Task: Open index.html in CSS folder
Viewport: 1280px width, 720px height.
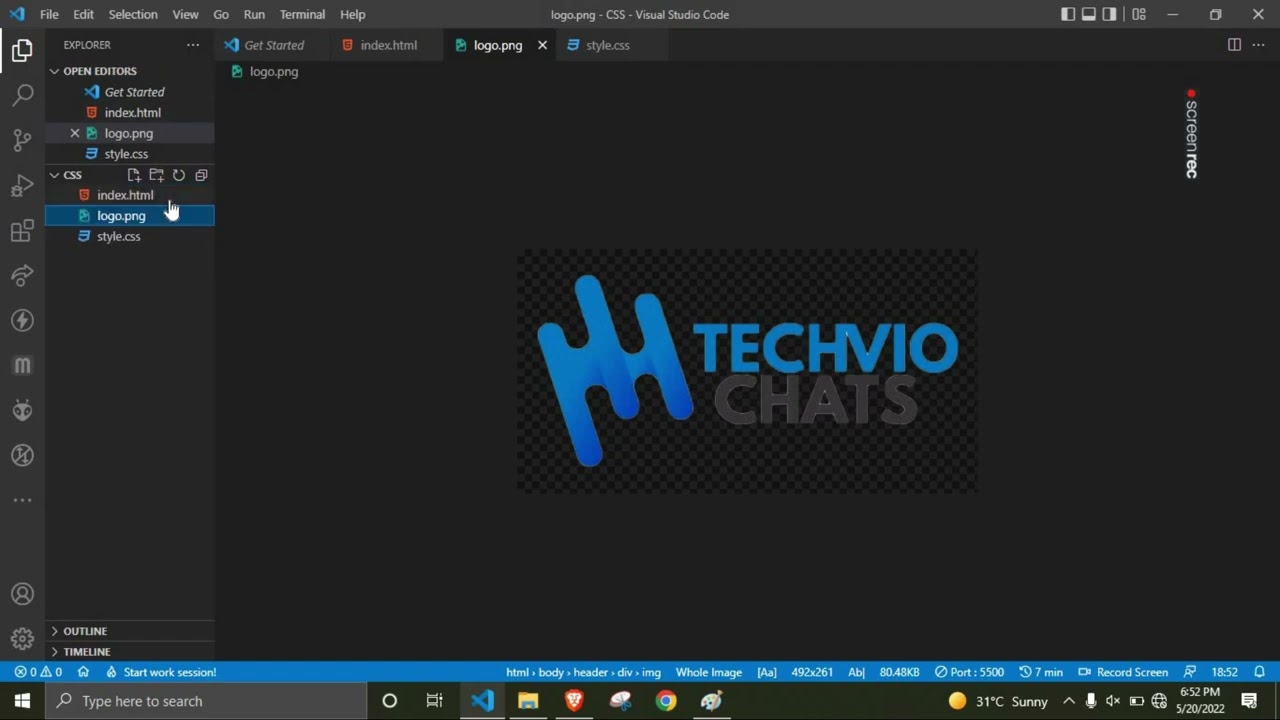Action: [x=129, y=195]
